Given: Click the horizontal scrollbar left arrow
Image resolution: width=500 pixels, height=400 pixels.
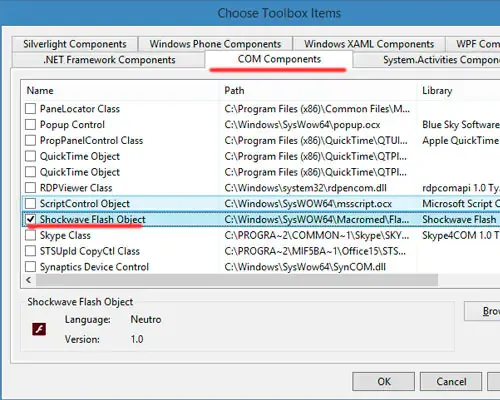Looking at the screenshot, I should coord(29,280).
